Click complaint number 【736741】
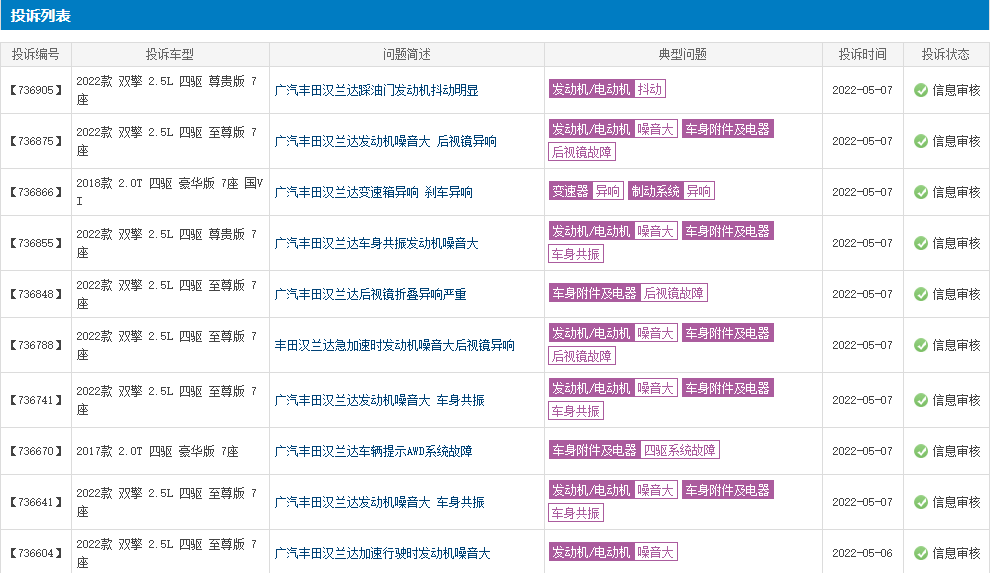The height and width of the screenshot is (573, 990). (36, 400)
